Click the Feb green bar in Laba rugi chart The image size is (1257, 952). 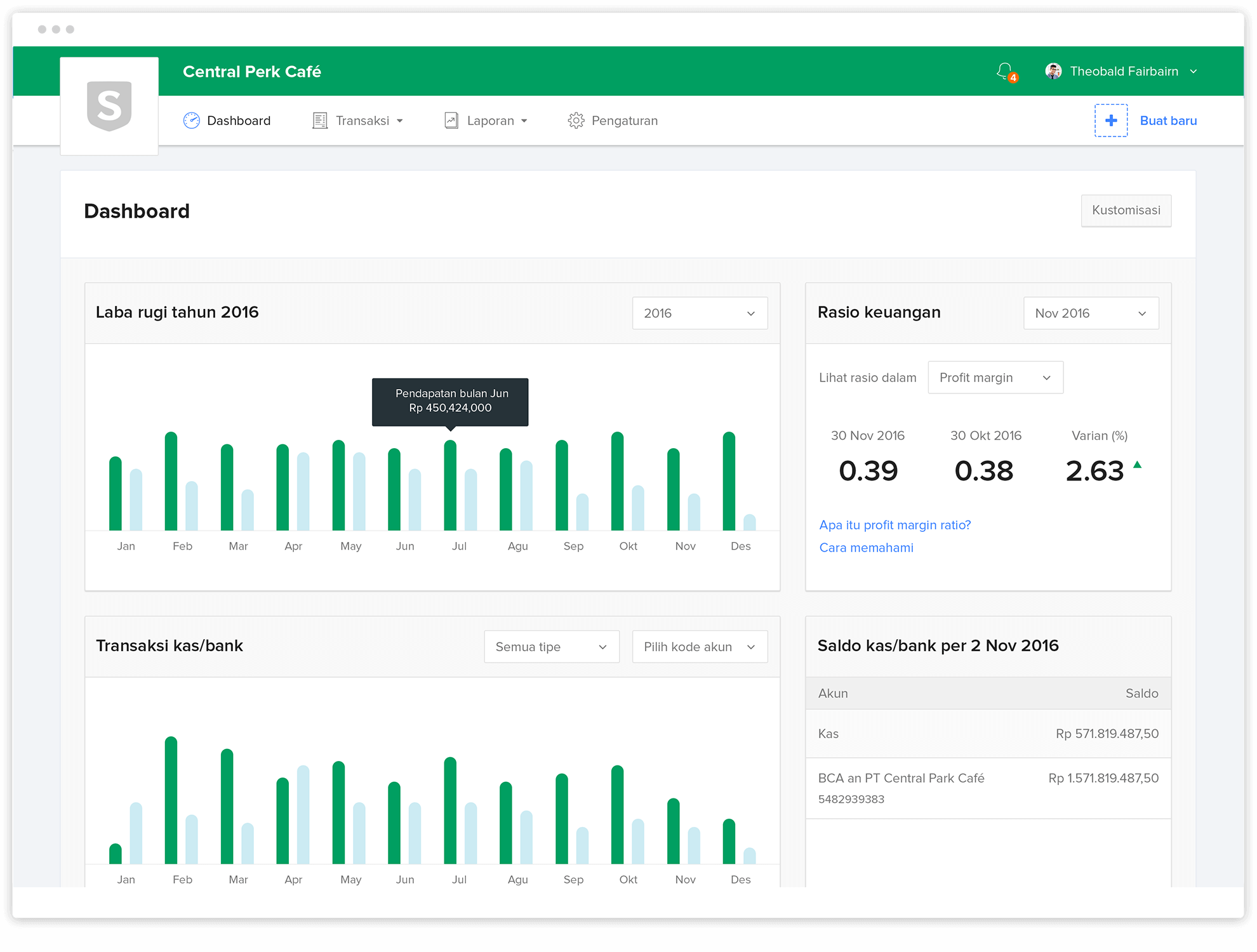pyautogui.click(x=171, y=481)
